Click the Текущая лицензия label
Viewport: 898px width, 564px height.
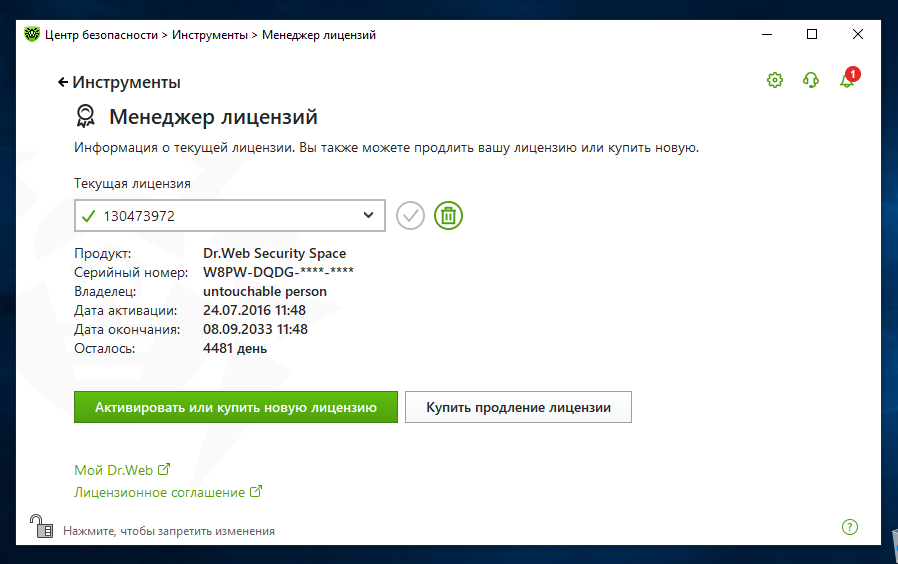(x=132, y=184)
